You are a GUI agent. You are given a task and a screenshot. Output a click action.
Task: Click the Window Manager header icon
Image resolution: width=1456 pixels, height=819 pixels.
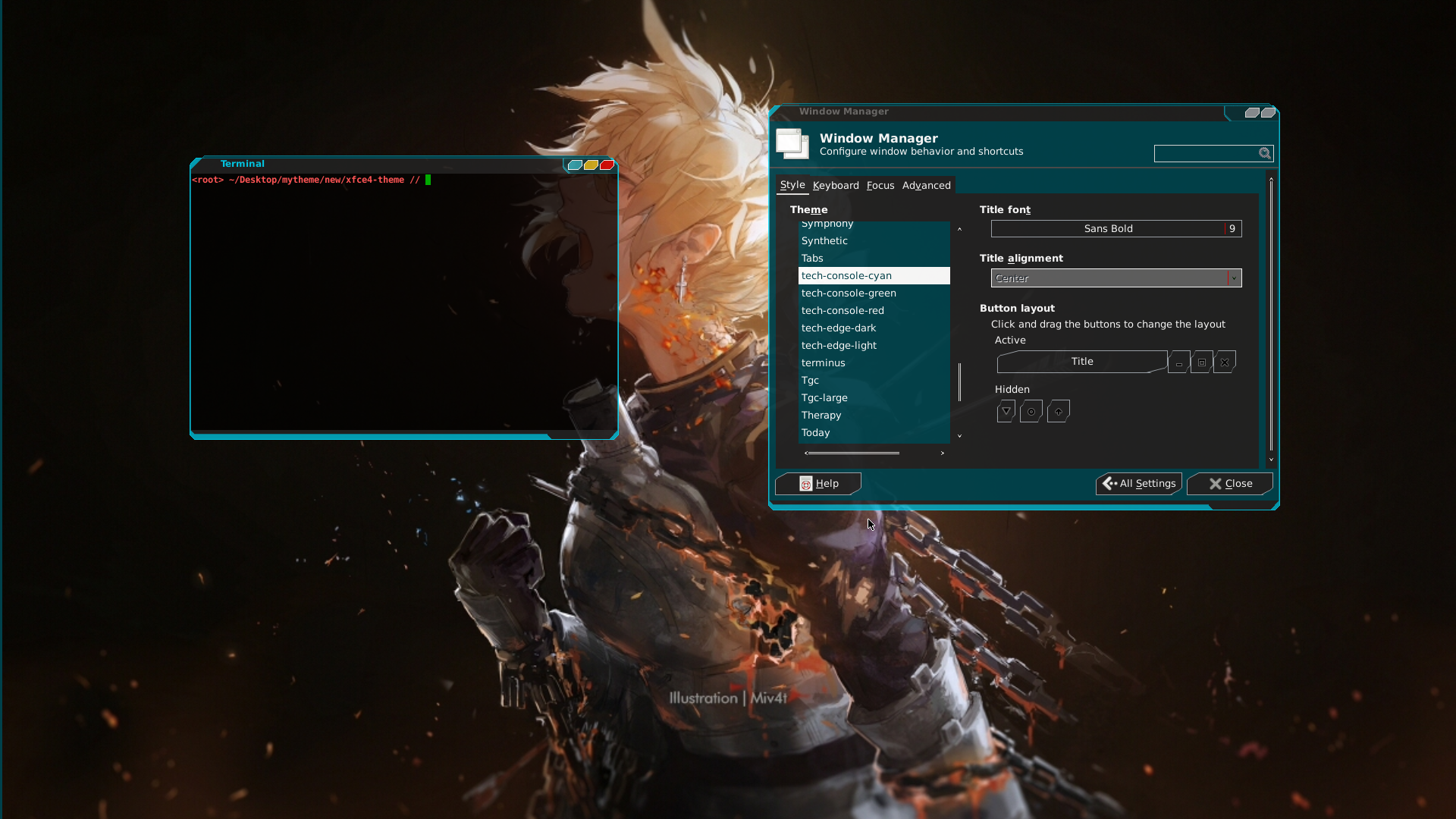(792, 144)
